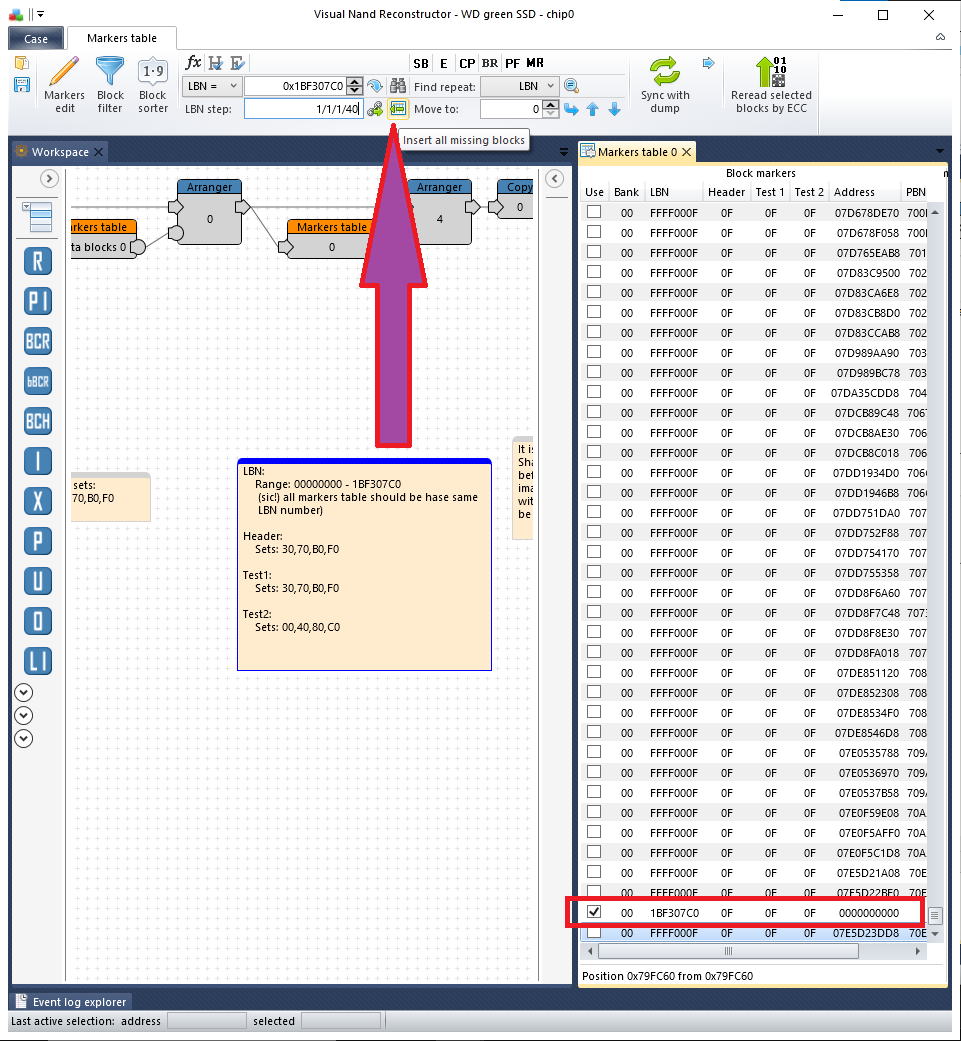Select the U element in workspace sidebar
Screen dimensions: 961x1041
pyautogui.click(x=38, y=581)
